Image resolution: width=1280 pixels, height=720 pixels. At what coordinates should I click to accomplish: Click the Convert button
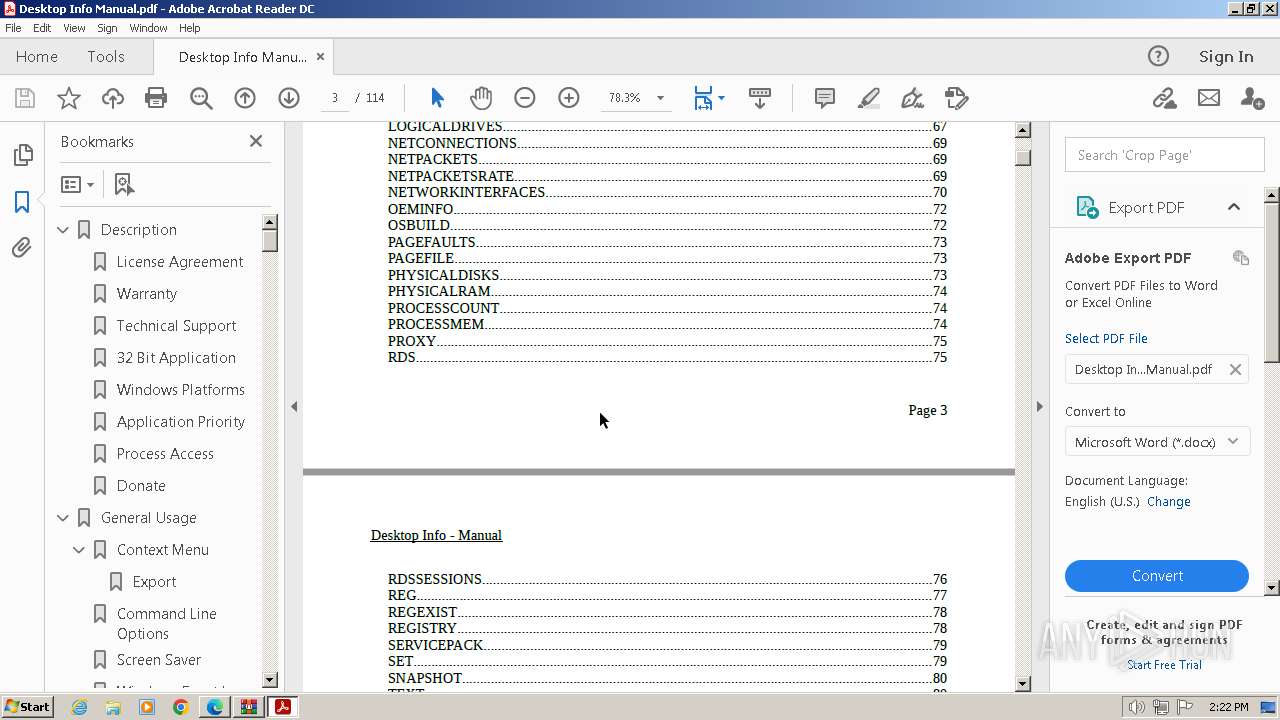pos(1157,576)
